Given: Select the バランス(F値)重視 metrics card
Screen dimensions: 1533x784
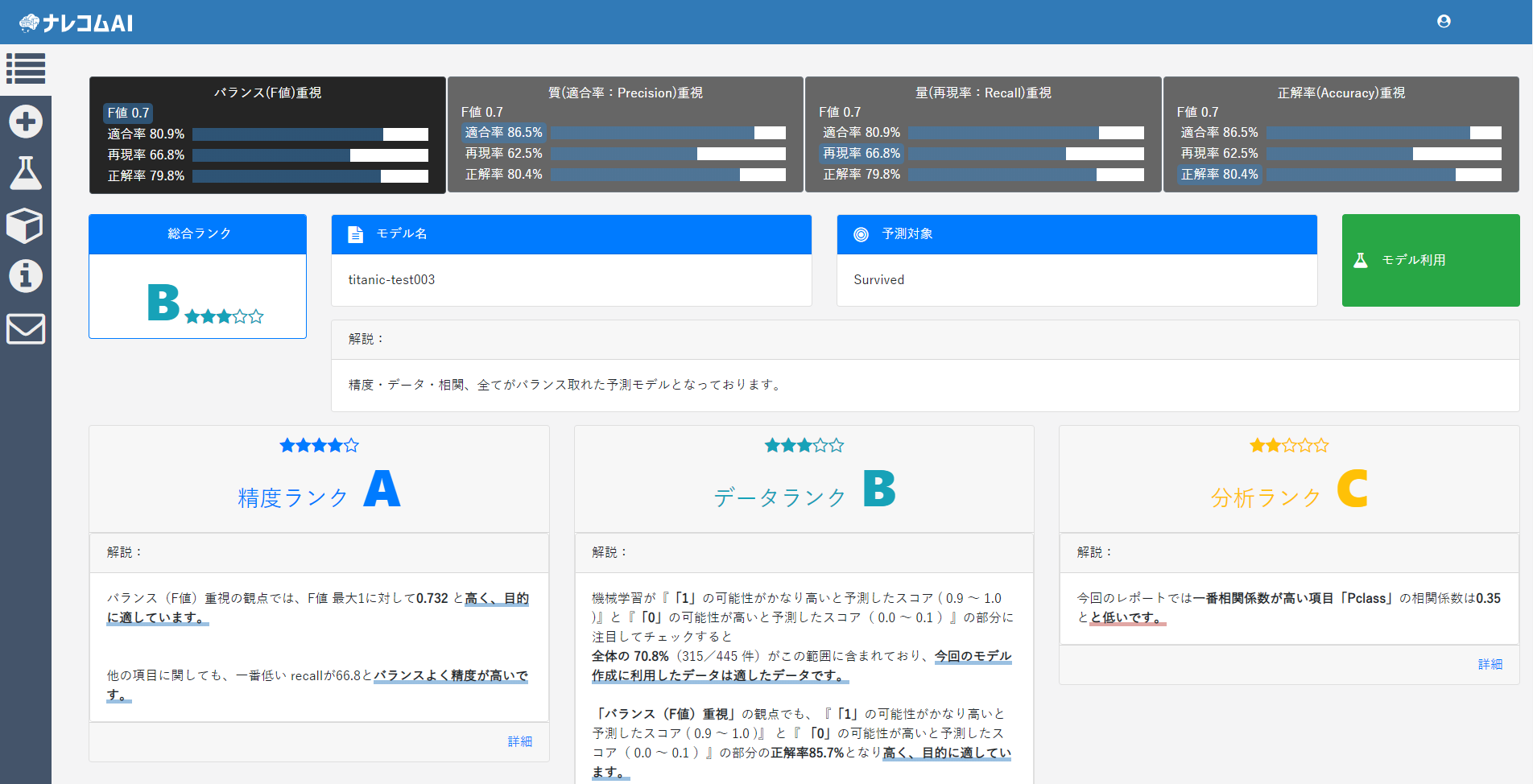Looking at the screenshot, I should tap(267, 134).
